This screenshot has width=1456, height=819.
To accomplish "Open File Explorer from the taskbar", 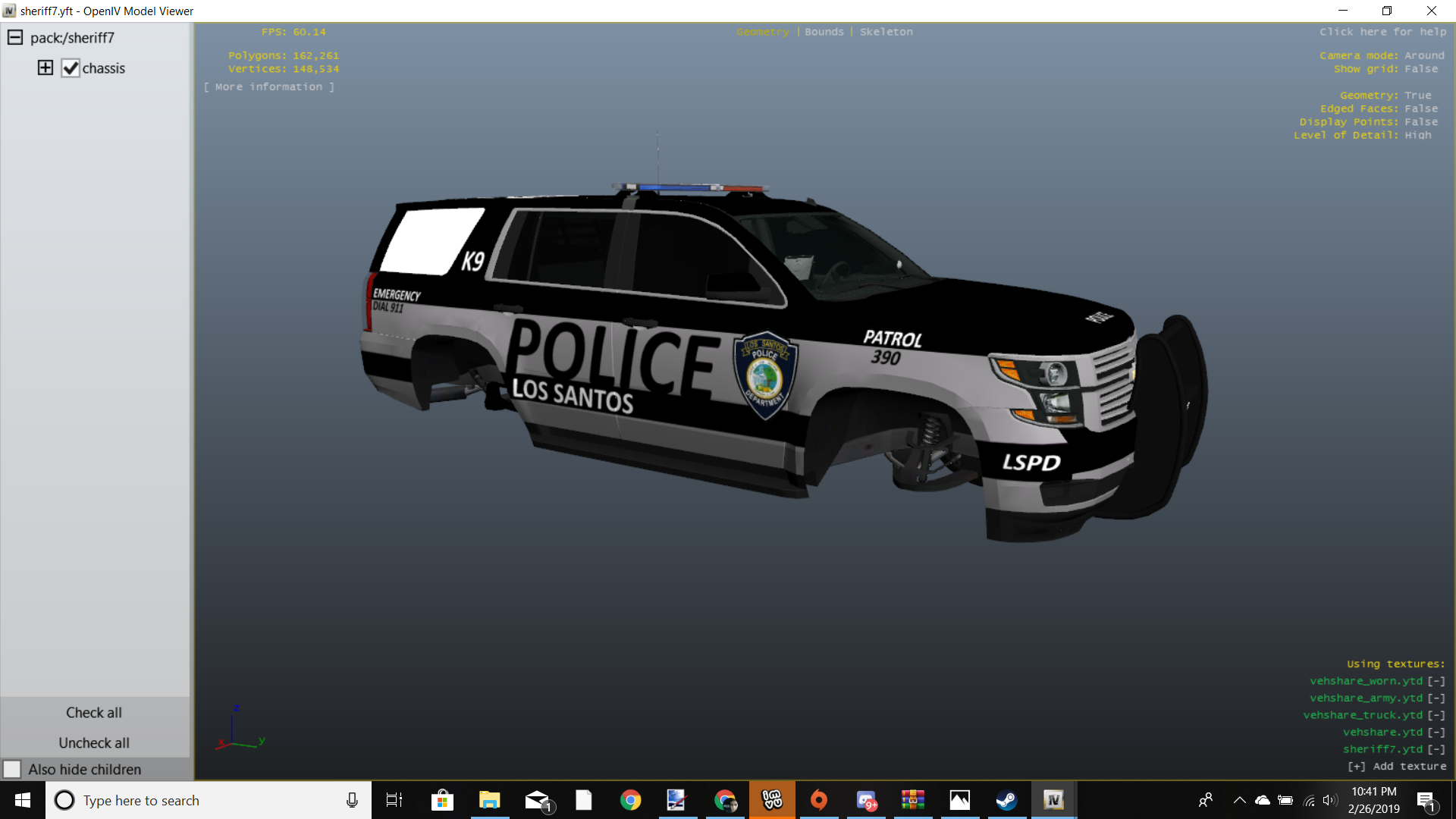I will [x=490, y=800].
